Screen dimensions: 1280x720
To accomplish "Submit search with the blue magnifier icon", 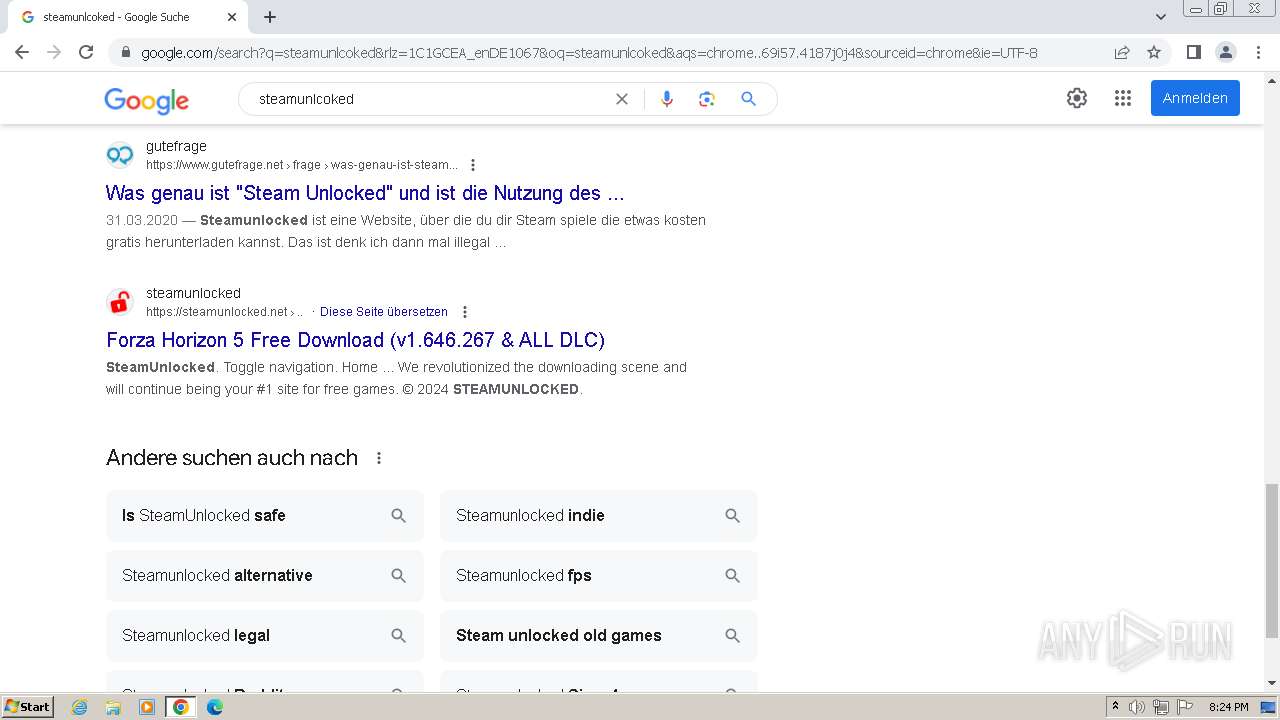I will coord(748,99).
